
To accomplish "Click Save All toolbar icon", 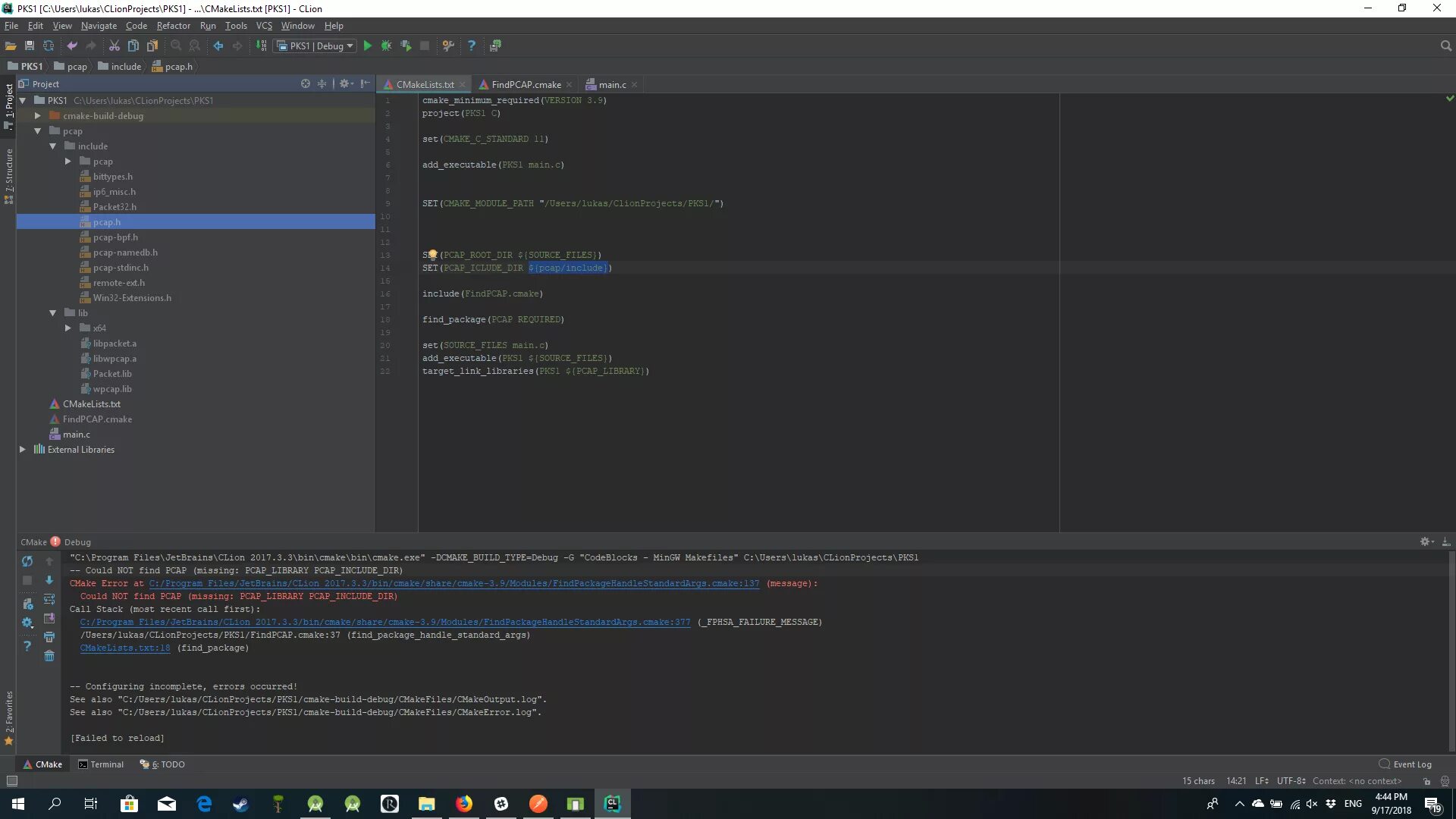I will pos(30,46).
